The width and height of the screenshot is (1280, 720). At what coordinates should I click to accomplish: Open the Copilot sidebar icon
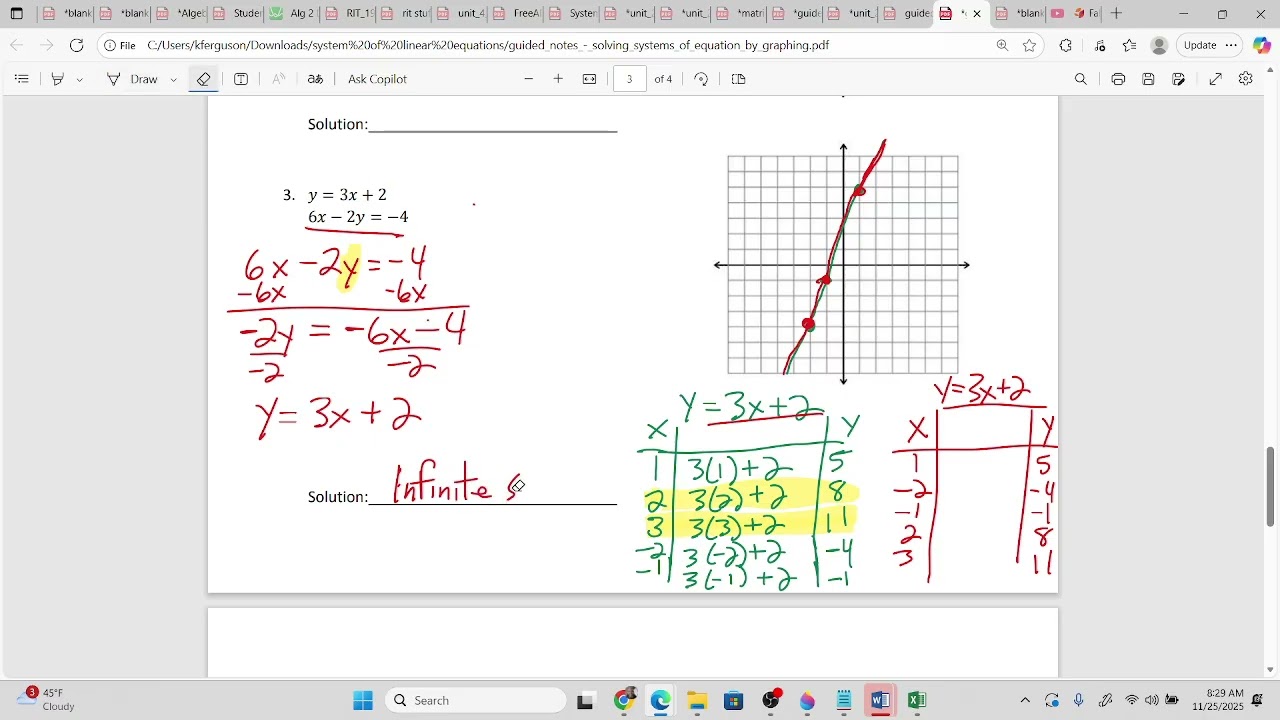[x=1262, y=45]
